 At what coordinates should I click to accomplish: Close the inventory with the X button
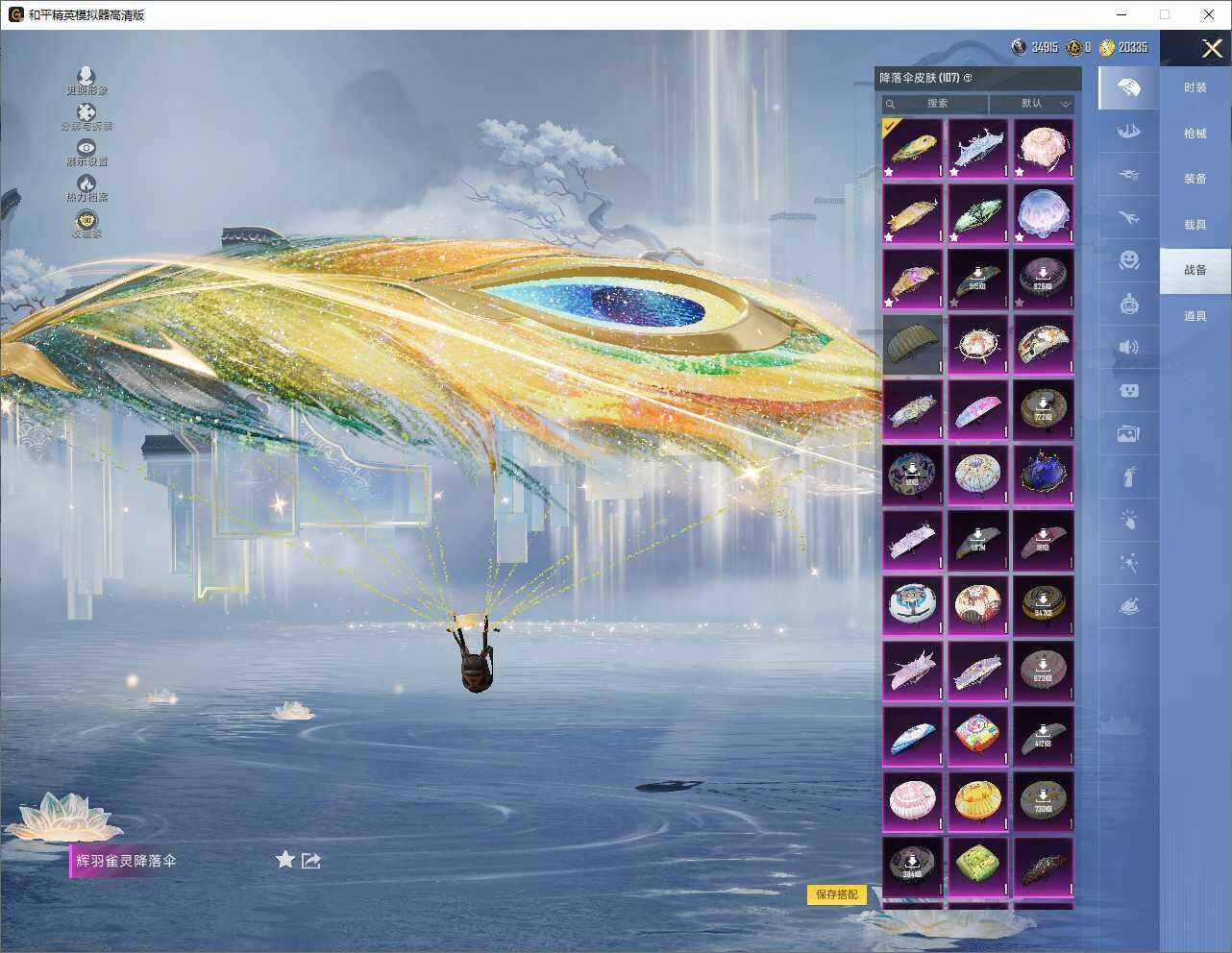[x=1211, y=48]
